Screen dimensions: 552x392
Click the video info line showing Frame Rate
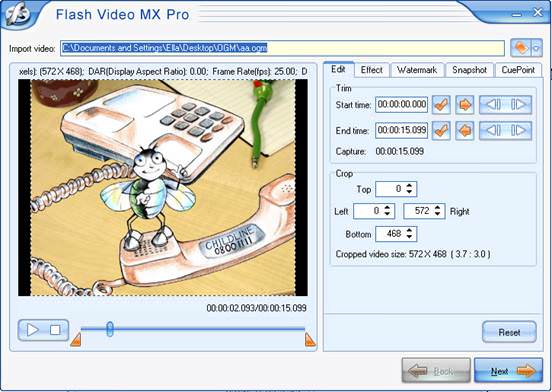point(163,72)
